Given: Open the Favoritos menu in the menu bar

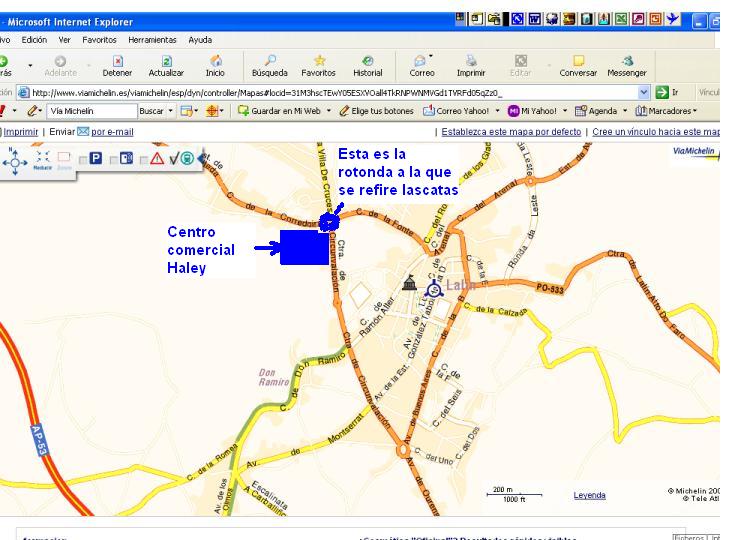Looking at the screenshot, I should click(x=100, y=39).
